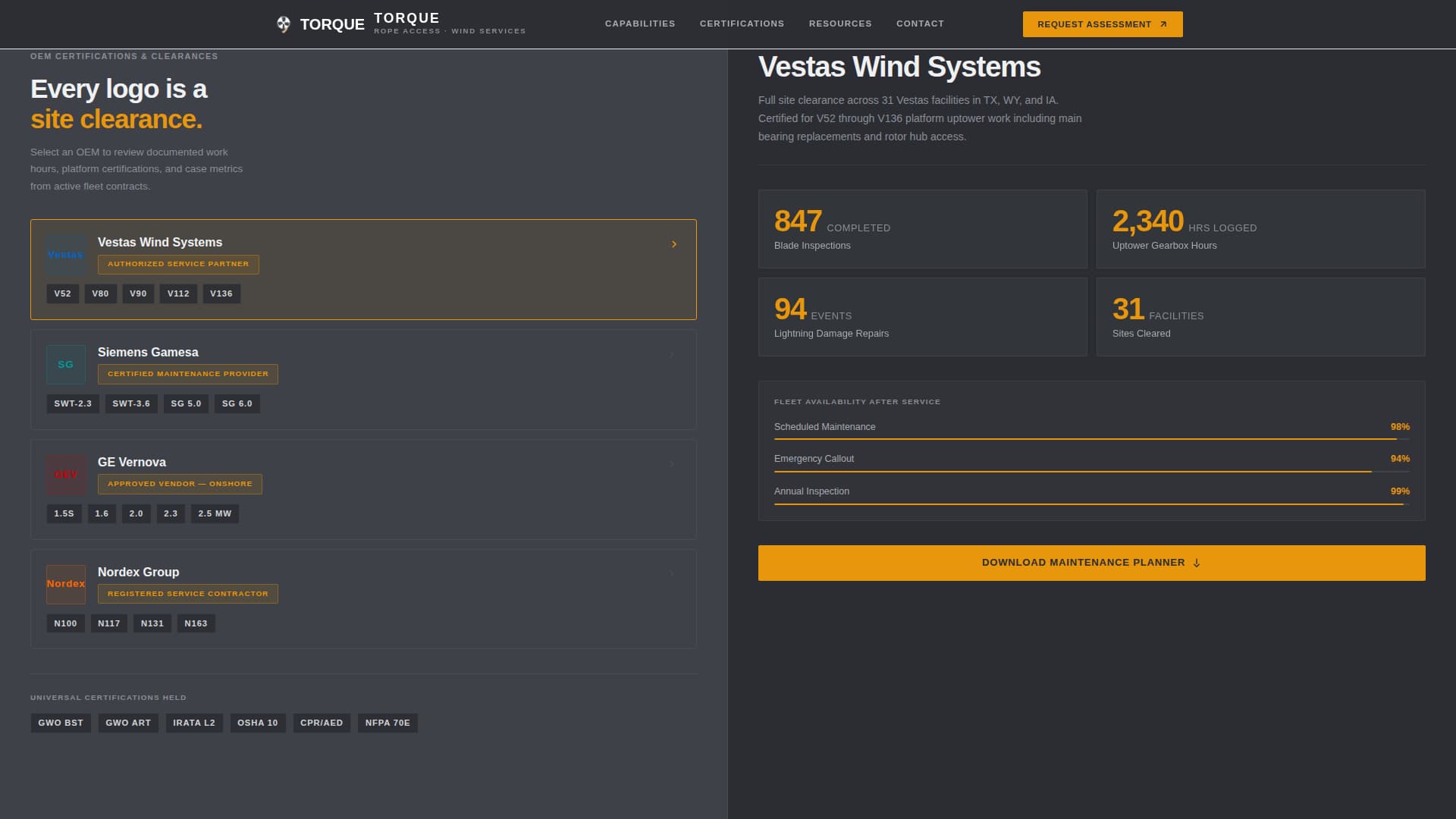The image size is (1456, 819).
Task: Click the GWO BST certification tag
Action: point(61,723)
